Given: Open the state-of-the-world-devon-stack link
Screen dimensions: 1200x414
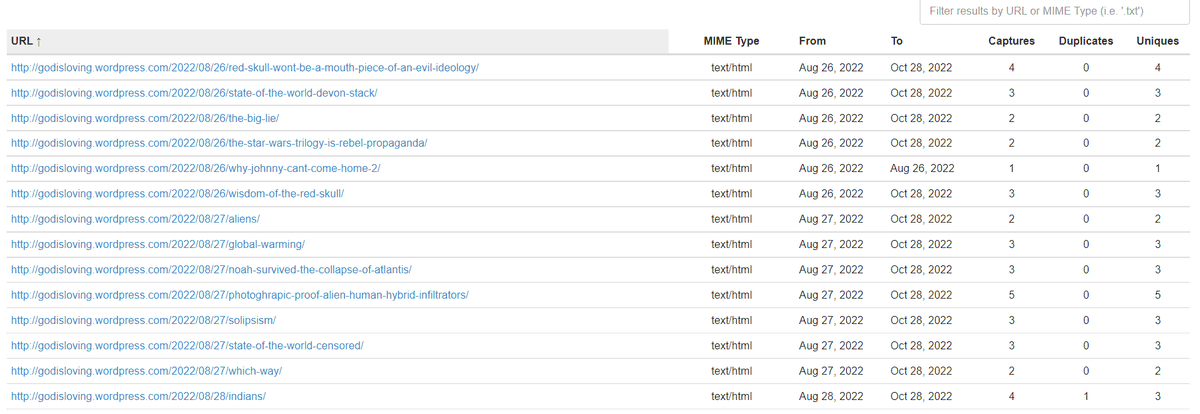Looking at the screenshot, I should 194,93.
